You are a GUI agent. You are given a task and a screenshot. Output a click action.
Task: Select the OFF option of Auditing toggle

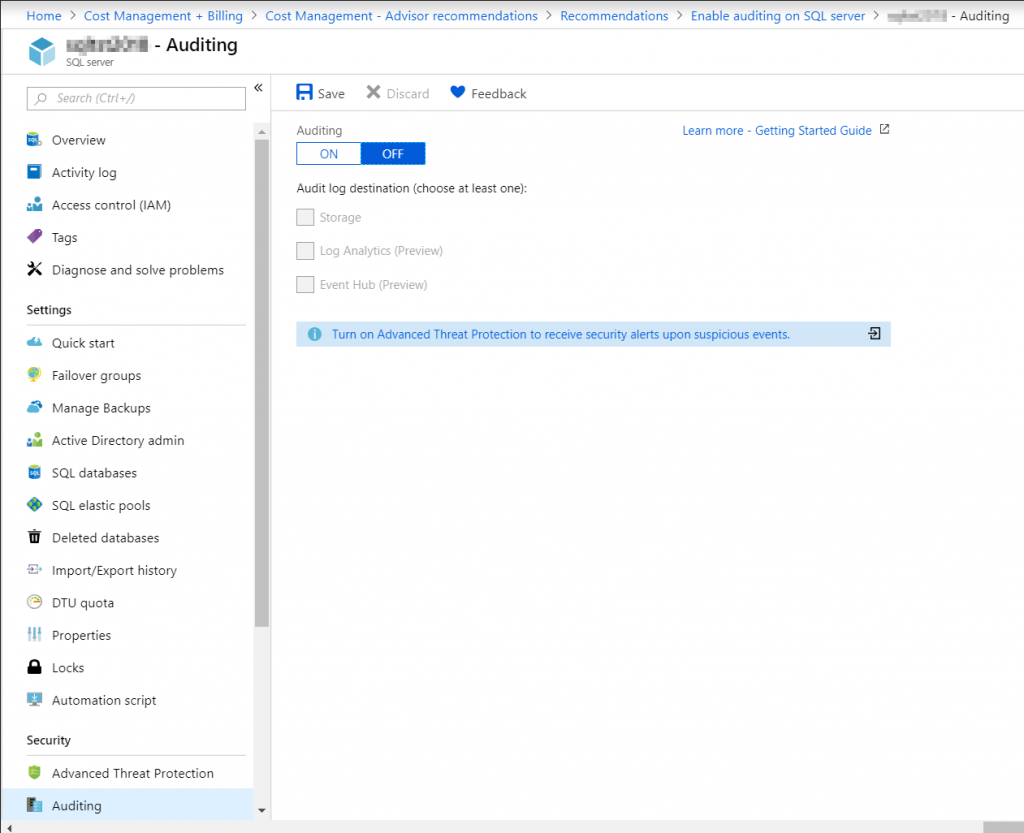(392, 153)
